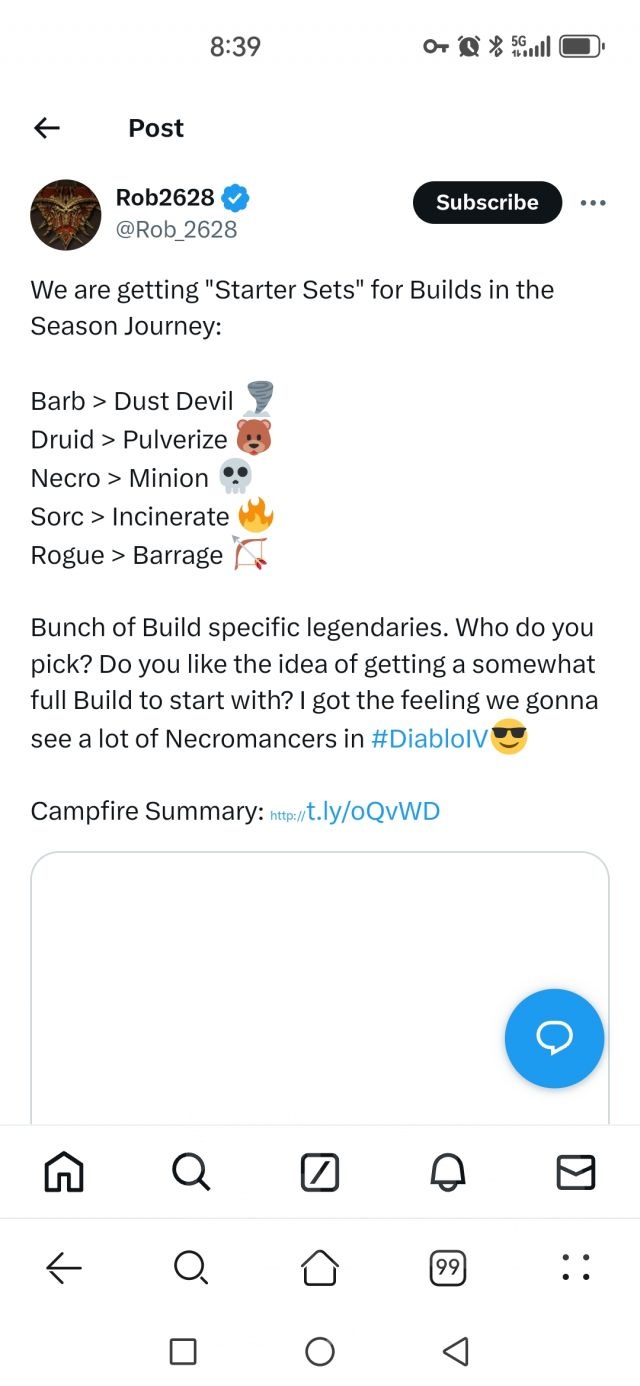Open the Grok slash icon tab

click(320, 1171)
